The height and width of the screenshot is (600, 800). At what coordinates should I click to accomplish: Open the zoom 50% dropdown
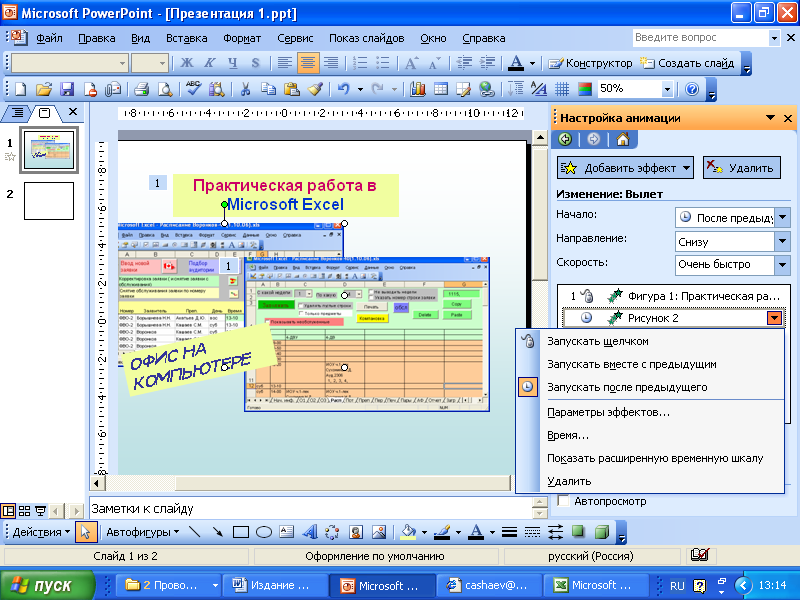coord(667,90)
